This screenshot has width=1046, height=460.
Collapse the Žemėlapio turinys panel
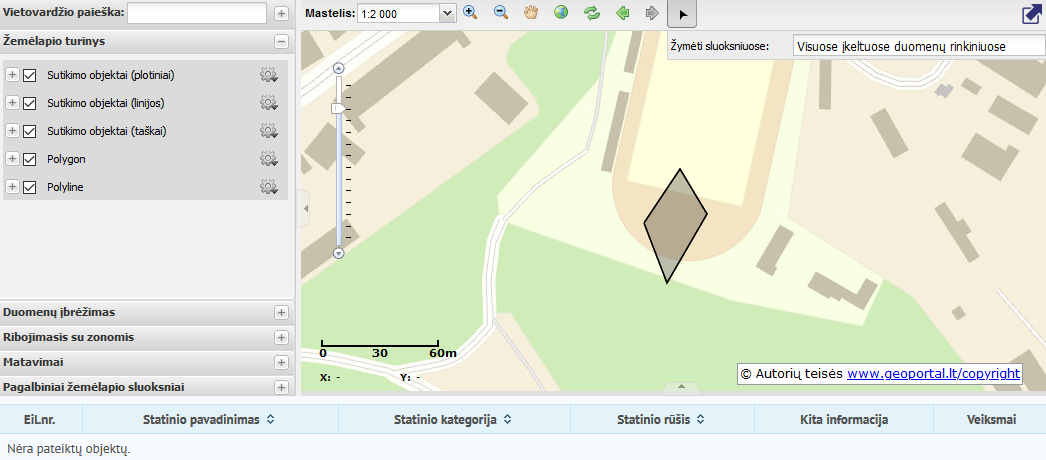[281, 42]
